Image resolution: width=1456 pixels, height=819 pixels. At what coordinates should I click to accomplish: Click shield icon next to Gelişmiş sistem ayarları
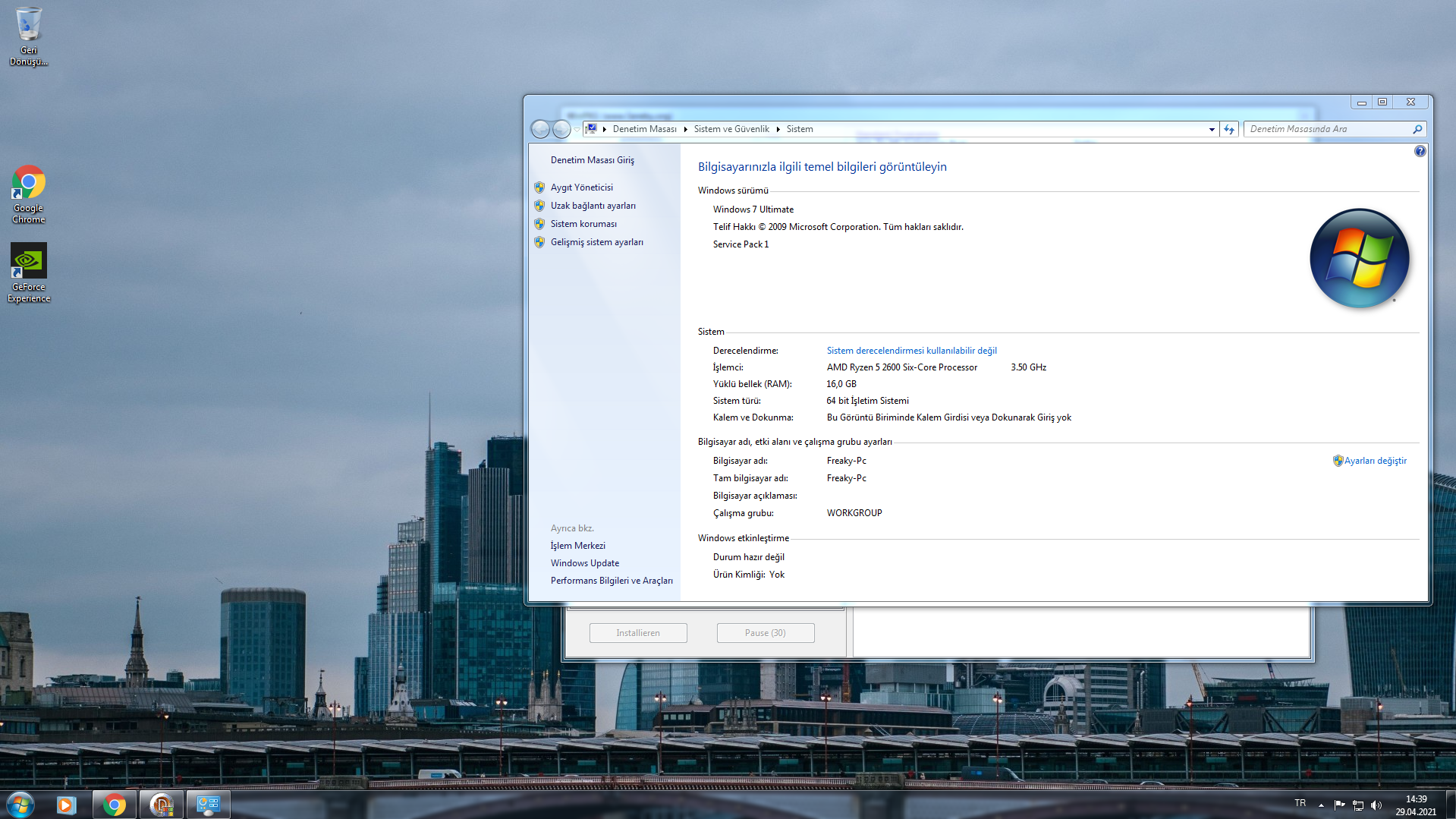539,242
